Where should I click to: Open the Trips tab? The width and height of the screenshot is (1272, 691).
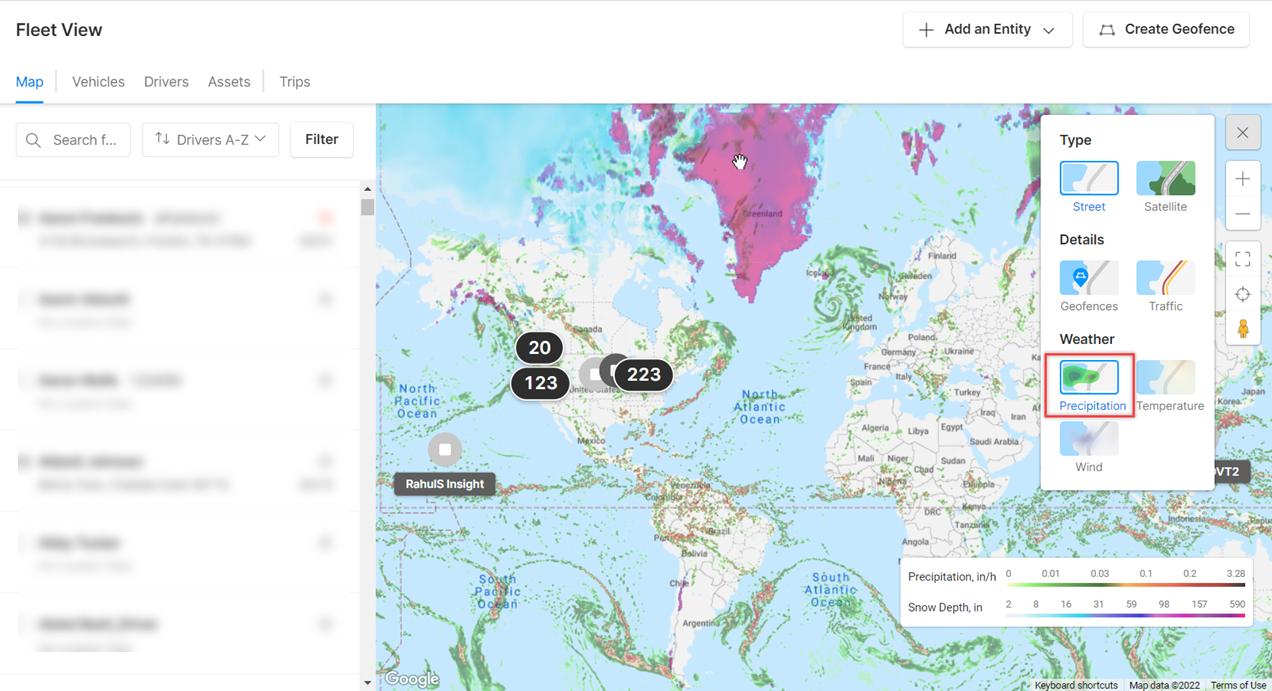pyautogui.click(x=294, y=82)
